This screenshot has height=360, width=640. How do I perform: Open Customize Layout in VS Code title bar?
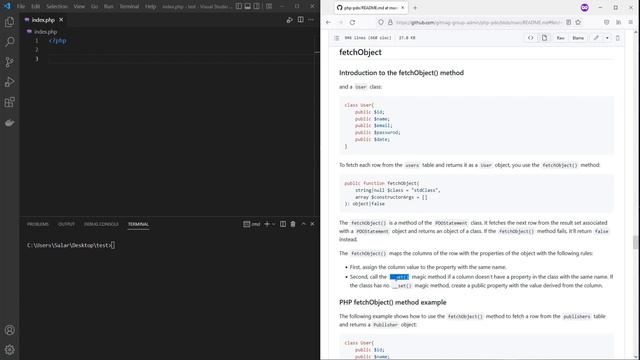[269, 6]
